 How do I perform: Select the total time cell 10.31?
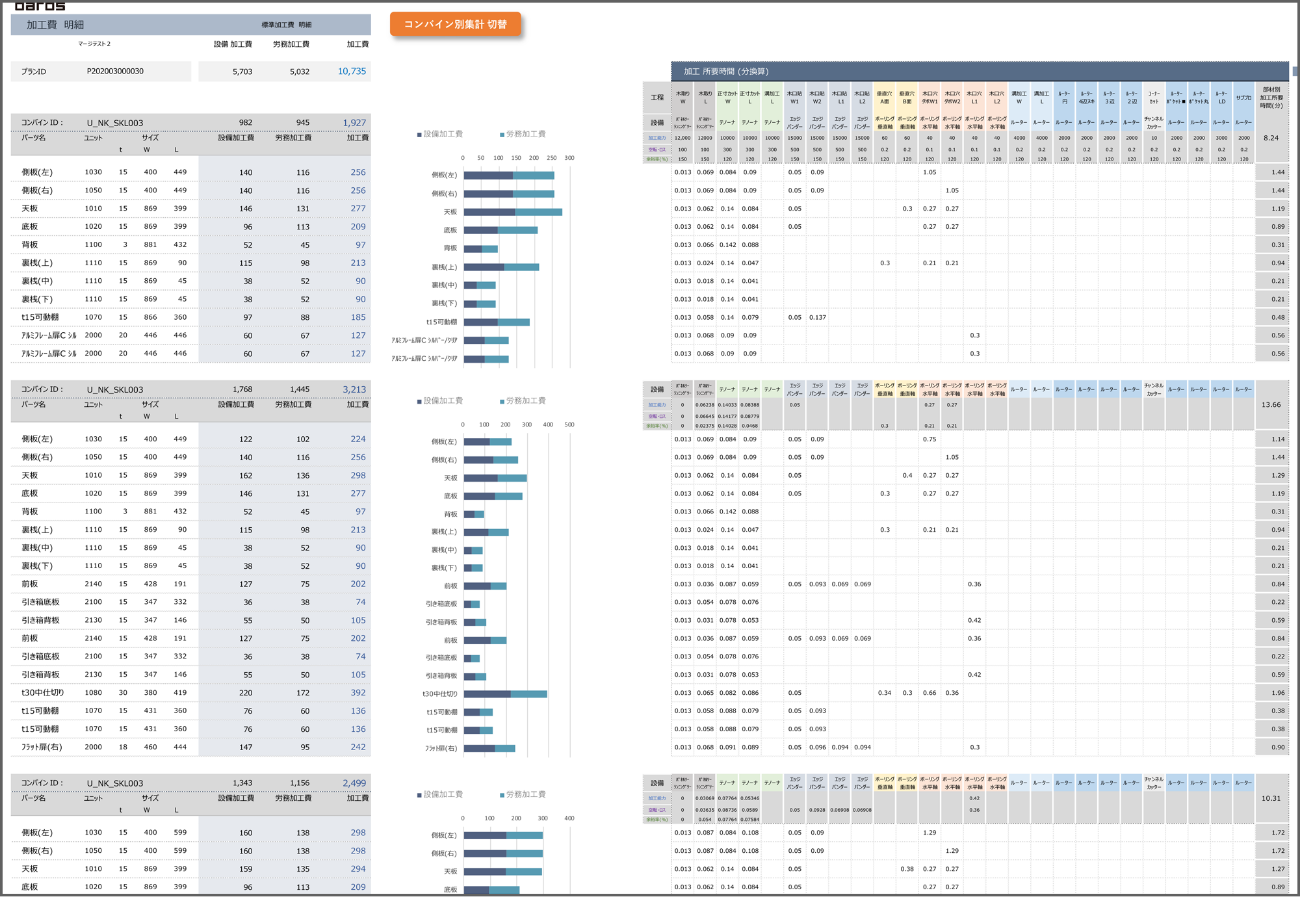tap(1272, 798)
